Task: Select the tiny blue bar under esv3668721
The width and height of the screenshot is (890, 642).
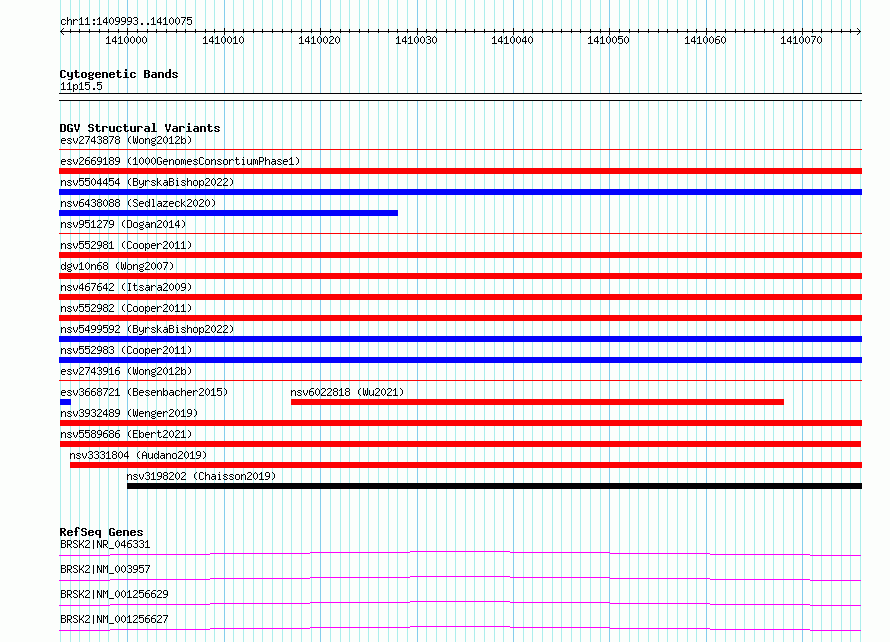Action: click(65, 402)
